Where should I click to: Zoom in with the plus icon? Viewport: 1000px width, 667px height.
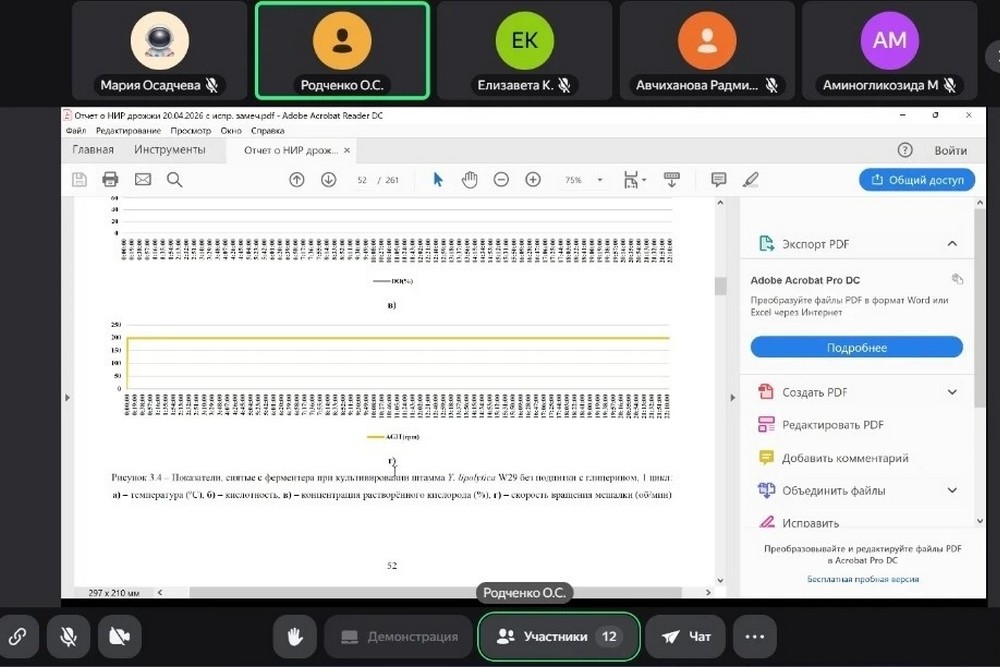(533, 180)
